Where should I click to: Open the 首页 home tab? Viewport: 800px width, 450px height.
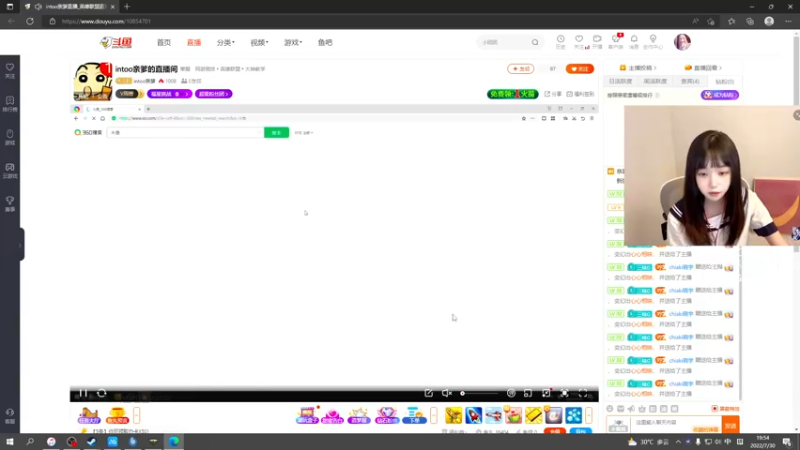point(164,42)
